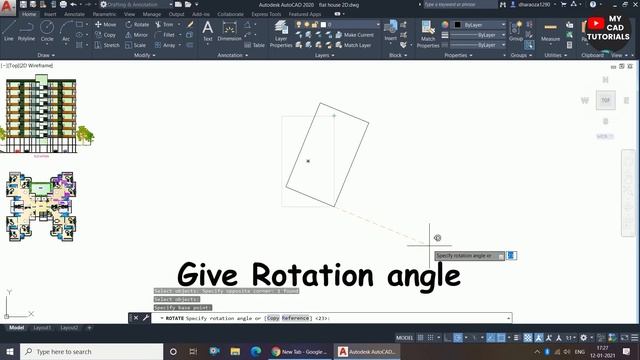This screenshot has width=640, height=360.
Task: Toggle polar tracking in status bar
Action: click(x=458, y=338)
